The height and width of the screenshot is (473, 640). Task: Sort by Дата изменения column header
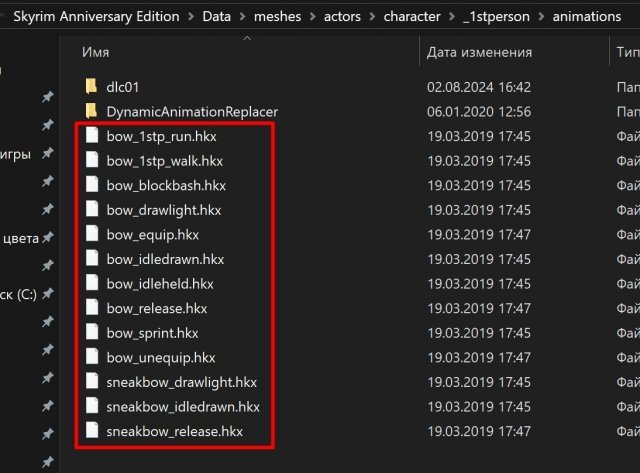tap(479, 52)
